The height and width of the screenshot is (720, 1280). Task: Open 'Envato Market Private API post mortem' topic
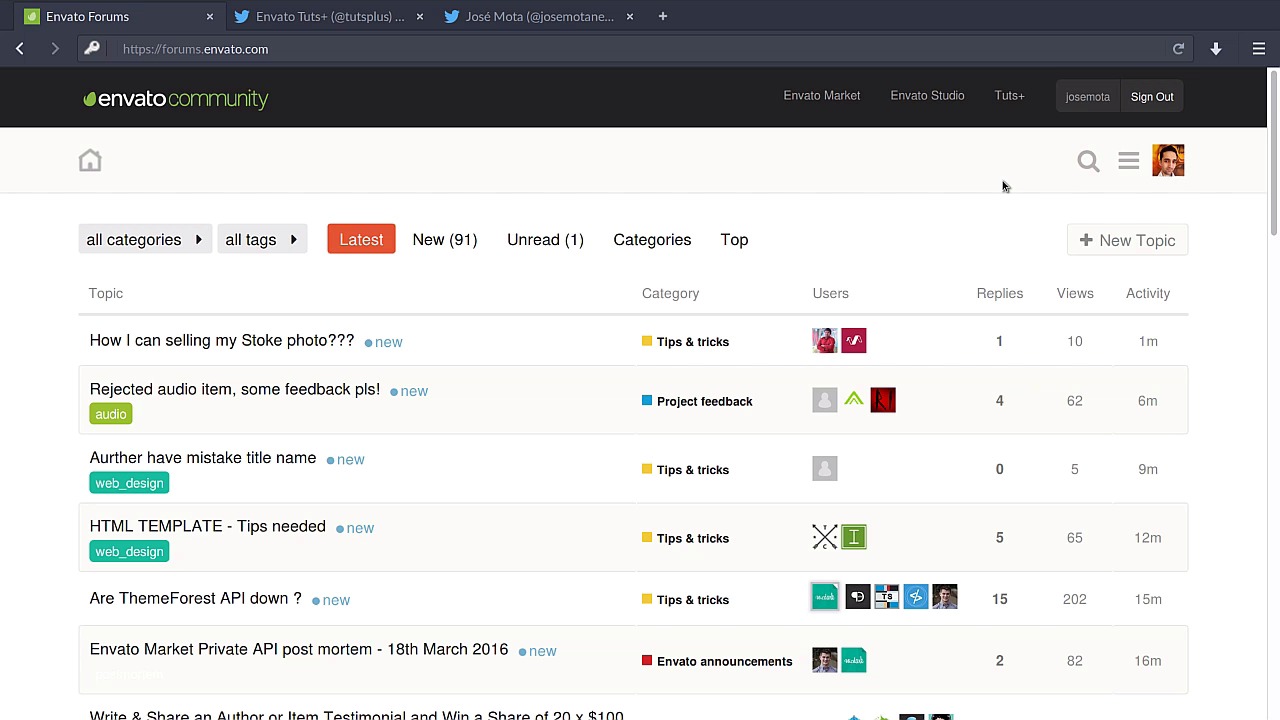click(299, 649)
